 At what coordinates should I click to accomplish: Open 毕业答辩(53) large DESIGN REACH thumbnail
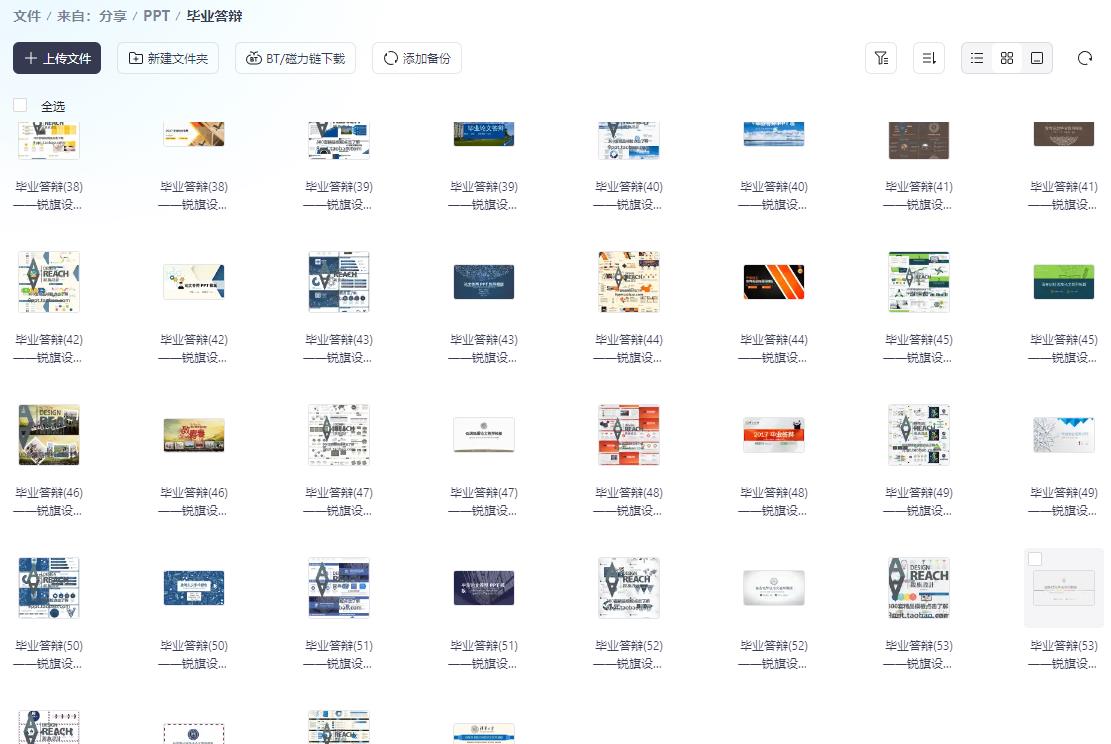(919, 588)
